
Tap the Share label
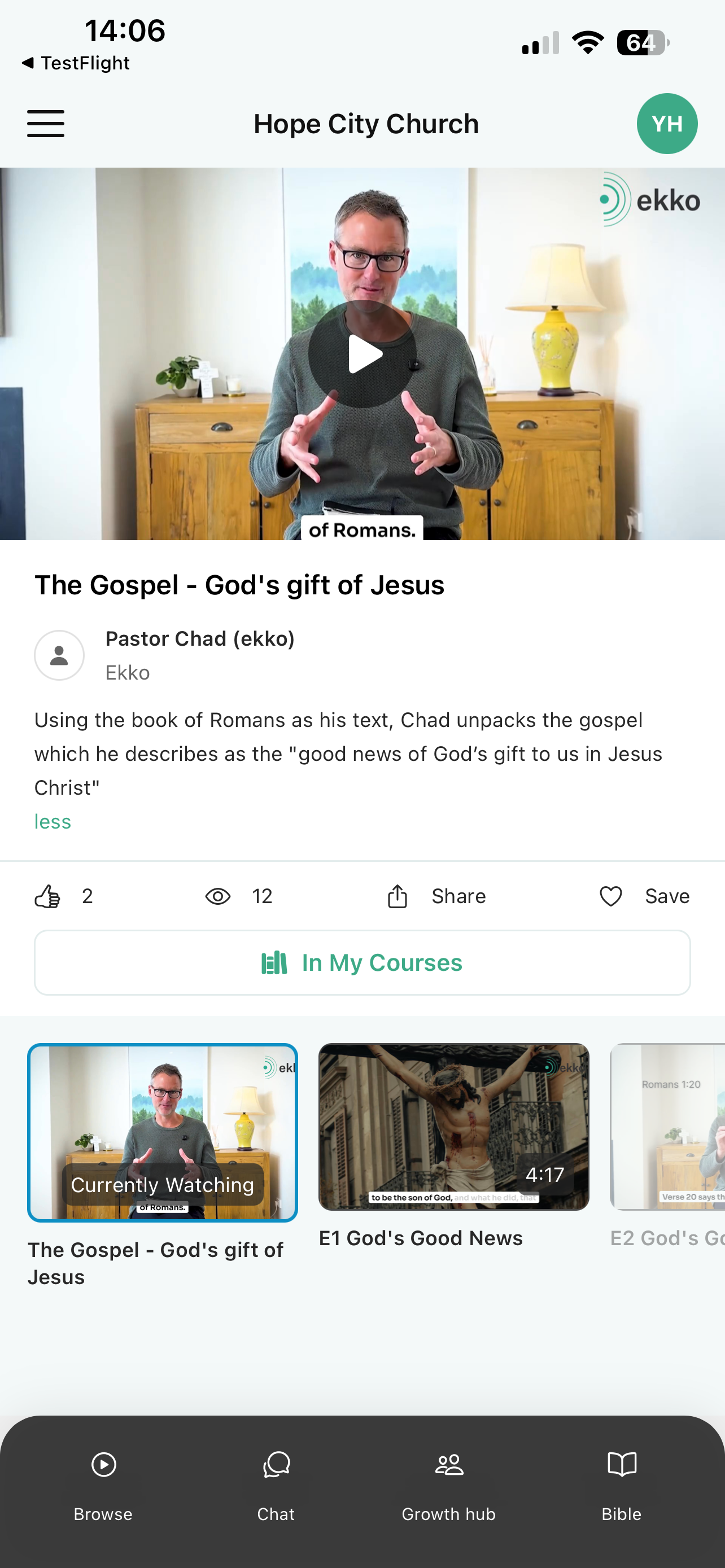tap(459, 896)
